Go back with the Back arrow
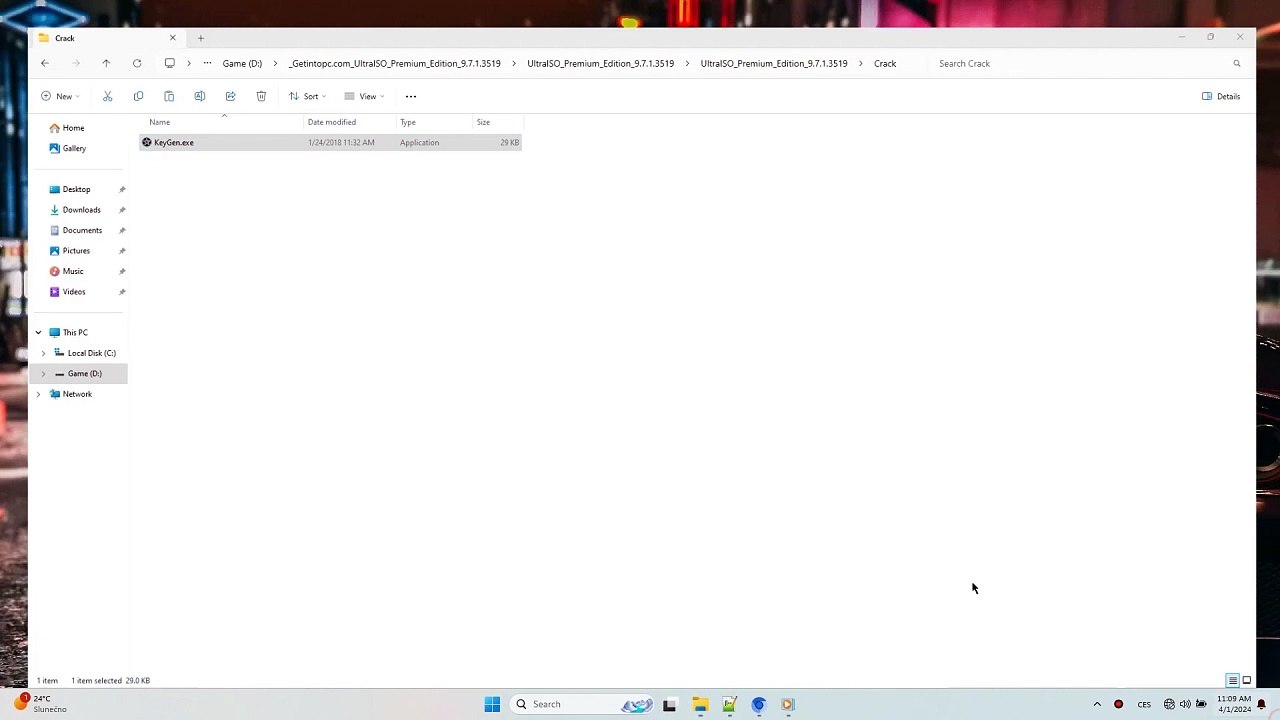The width and height of the screenshot is (1280, 720). [45, 63]
